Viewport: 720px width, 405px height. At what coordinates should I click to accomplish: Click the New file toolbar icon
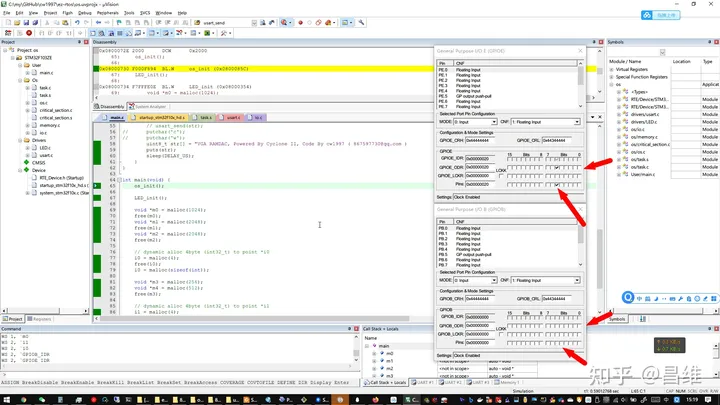coord(8,22)
